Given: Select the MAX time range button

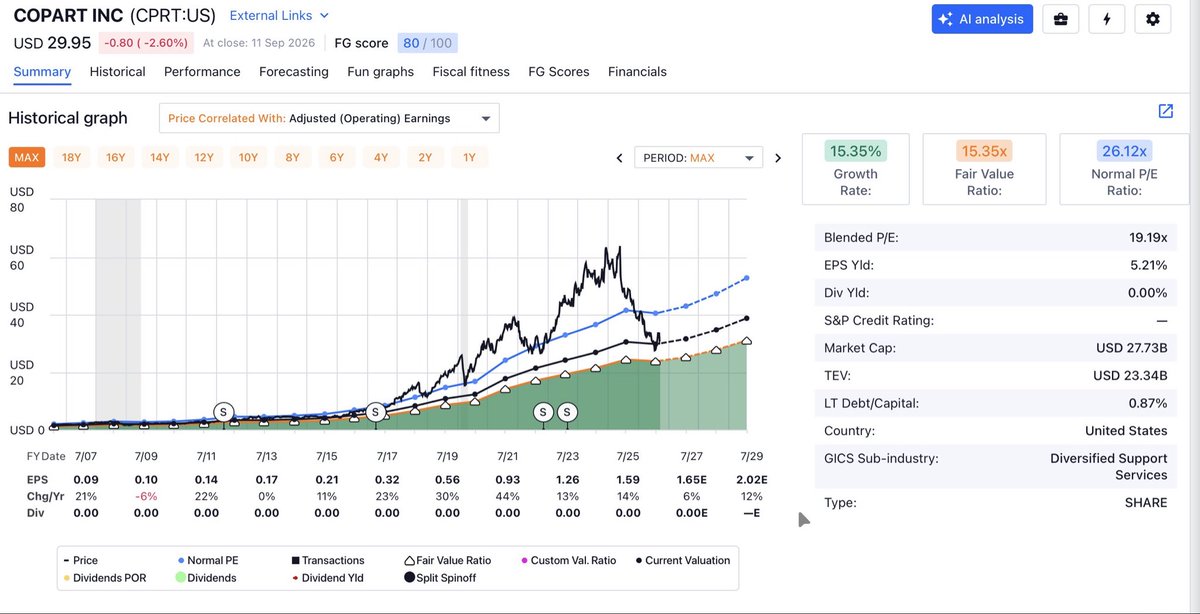Looking at the screenshot, I should [27, 157].
